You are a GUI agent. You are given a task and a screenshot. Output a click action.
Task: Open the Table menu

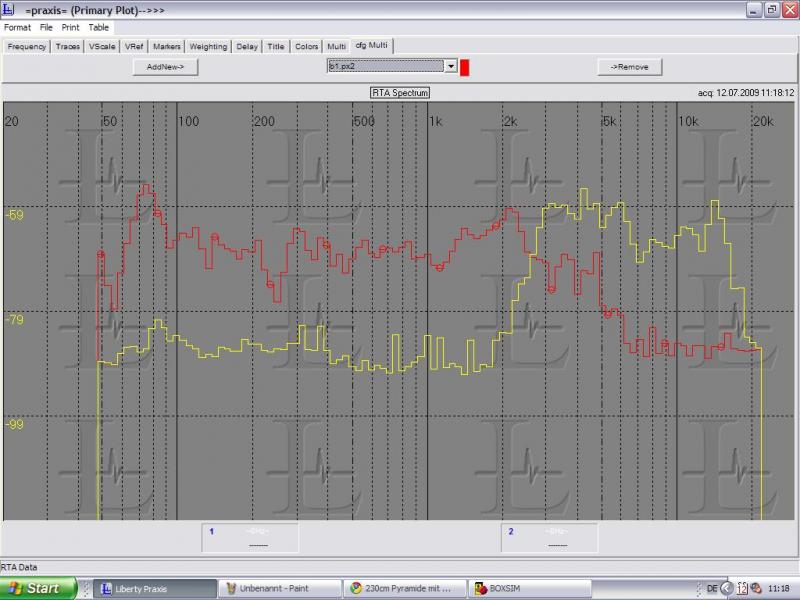[x=98, y=27]
